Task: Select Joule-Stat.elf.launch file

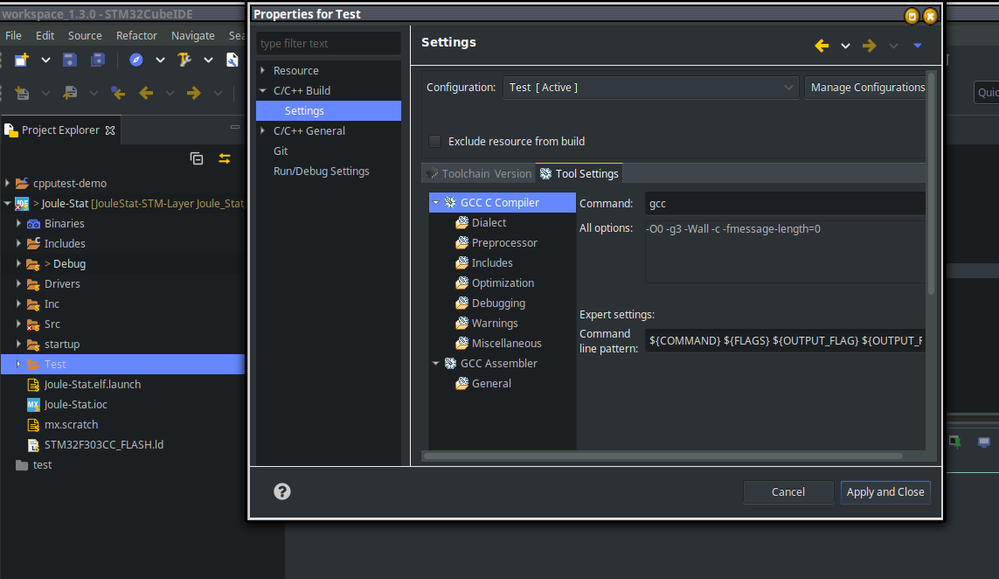Action: (92, 384)
